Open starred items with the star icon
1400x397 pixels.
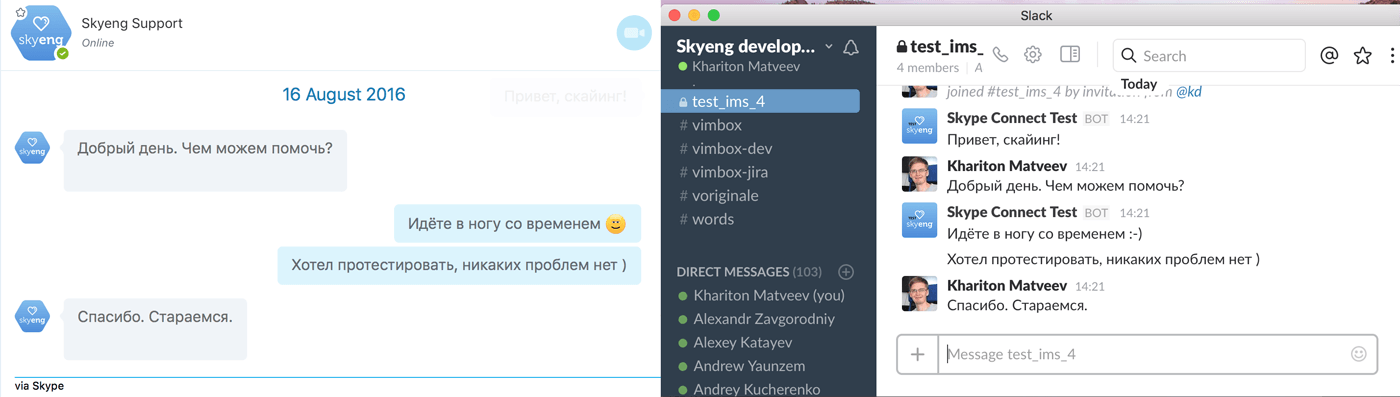pos(1362,56)
